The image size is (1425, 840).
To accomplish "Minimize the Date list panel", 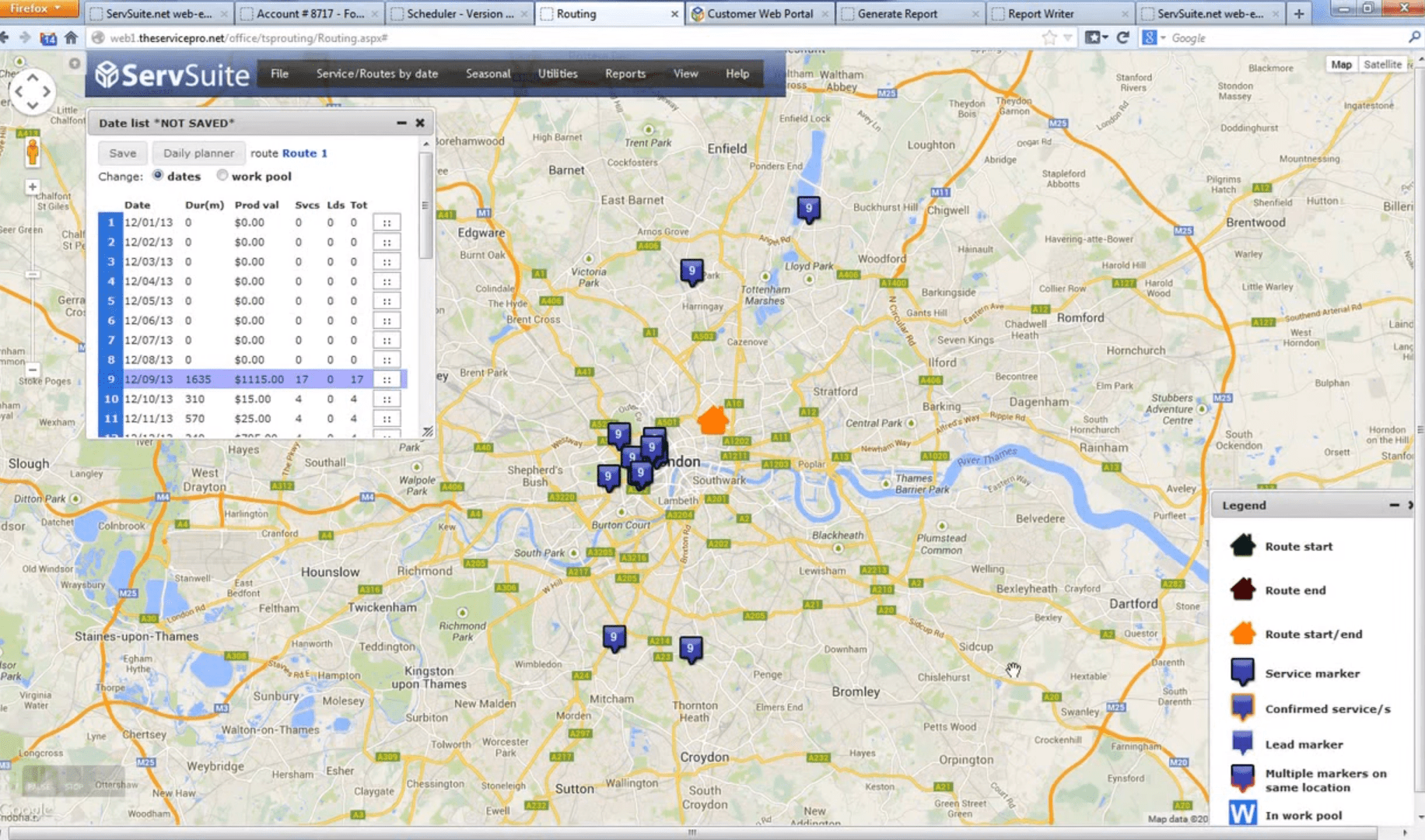I will pos(401,123).
